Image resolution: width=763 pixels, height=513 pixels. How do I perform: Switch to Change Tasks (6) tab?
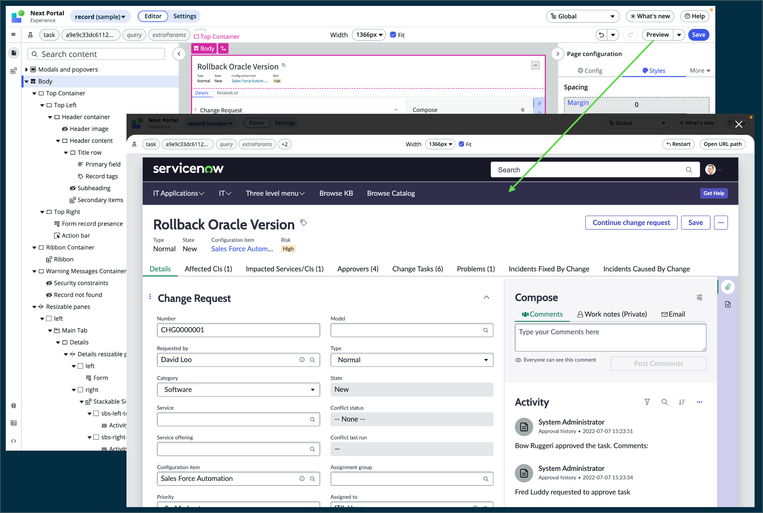pyautogui.click(x=418, y=269)
